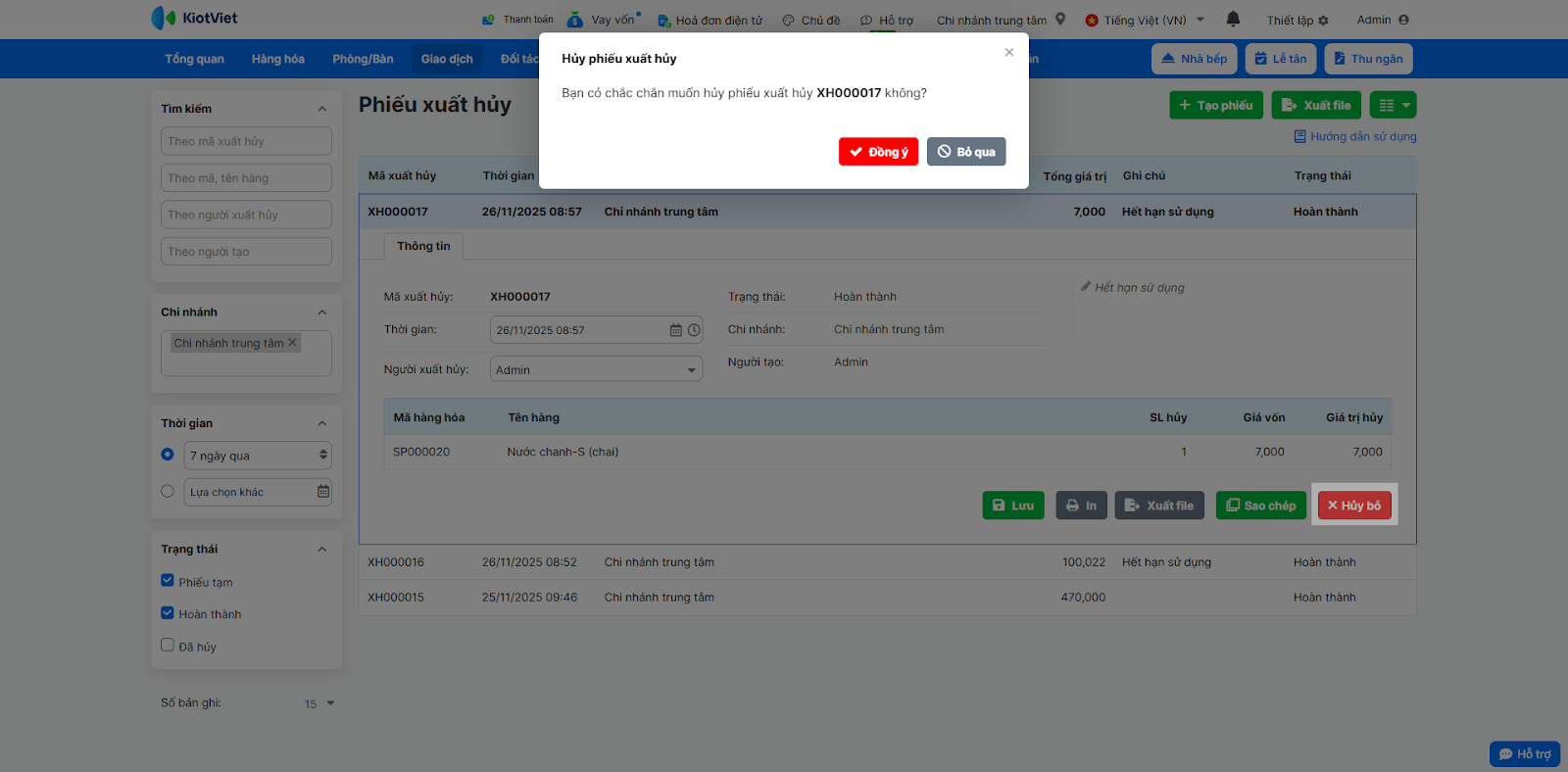Open Thanh toán from the top bar
Viewport: 1568px width, 772px height.
coord(517,20)
